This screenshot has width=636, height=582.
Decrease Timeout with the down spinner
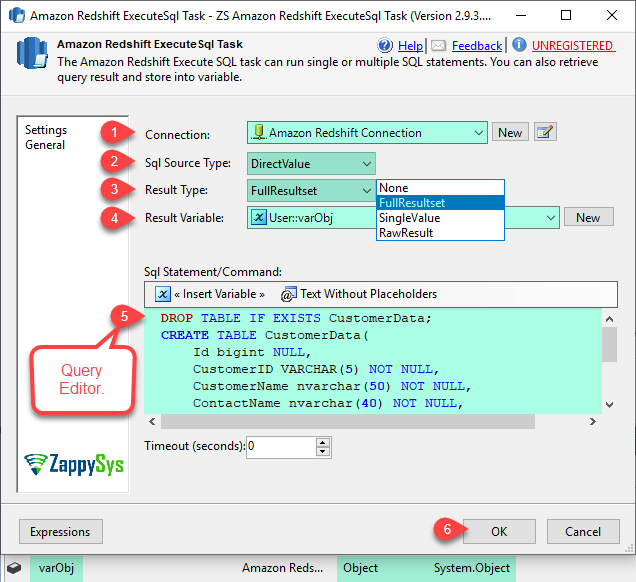(322, 452)
